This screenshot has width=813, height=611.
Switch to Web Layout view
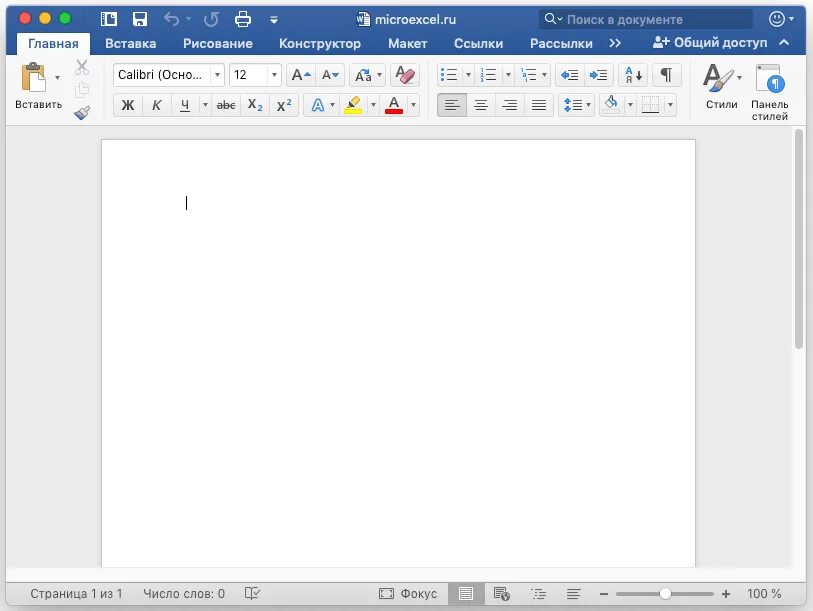[x=501, y=593]
